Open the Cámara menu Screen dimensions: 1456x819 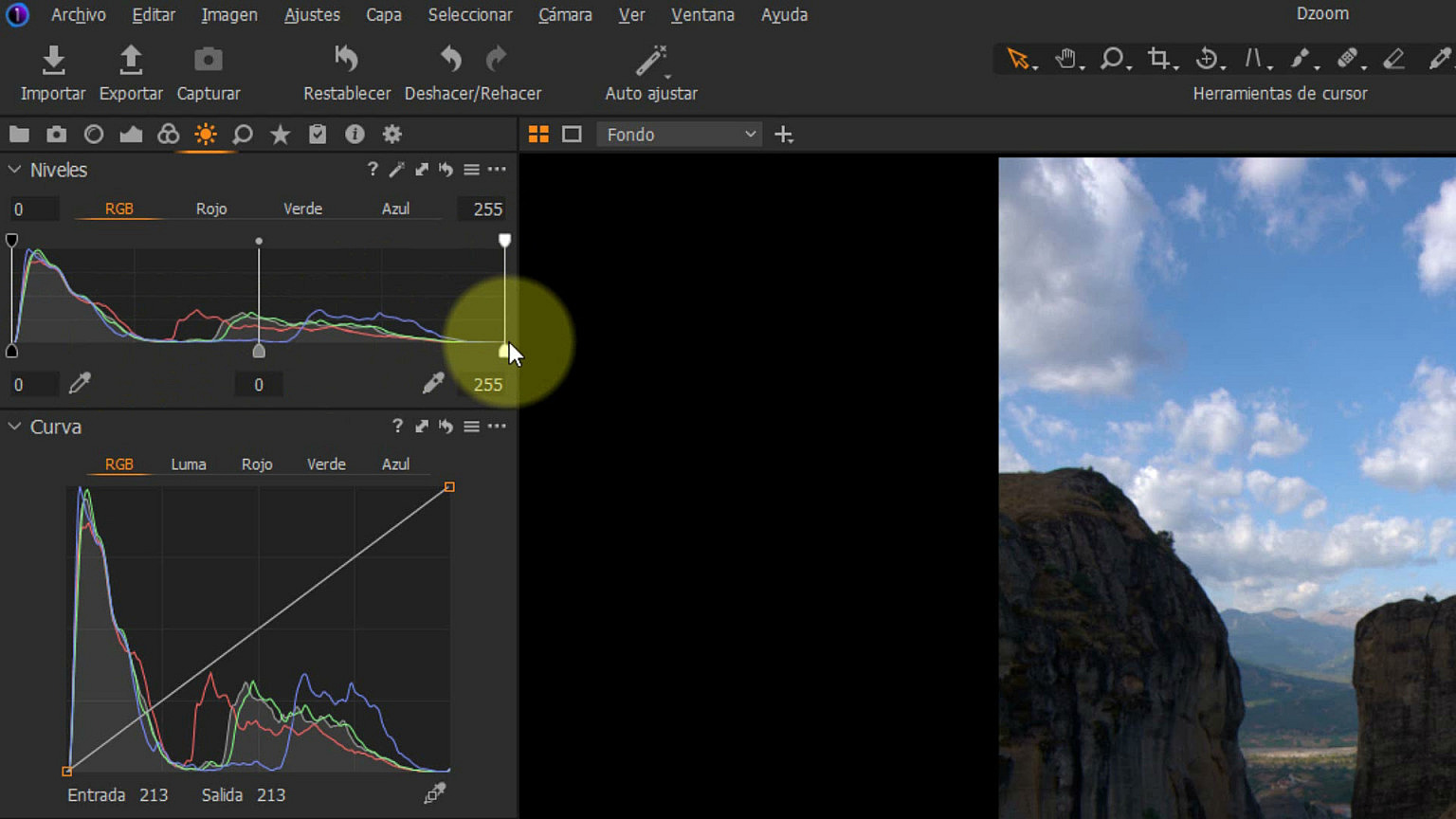point(564,14)
